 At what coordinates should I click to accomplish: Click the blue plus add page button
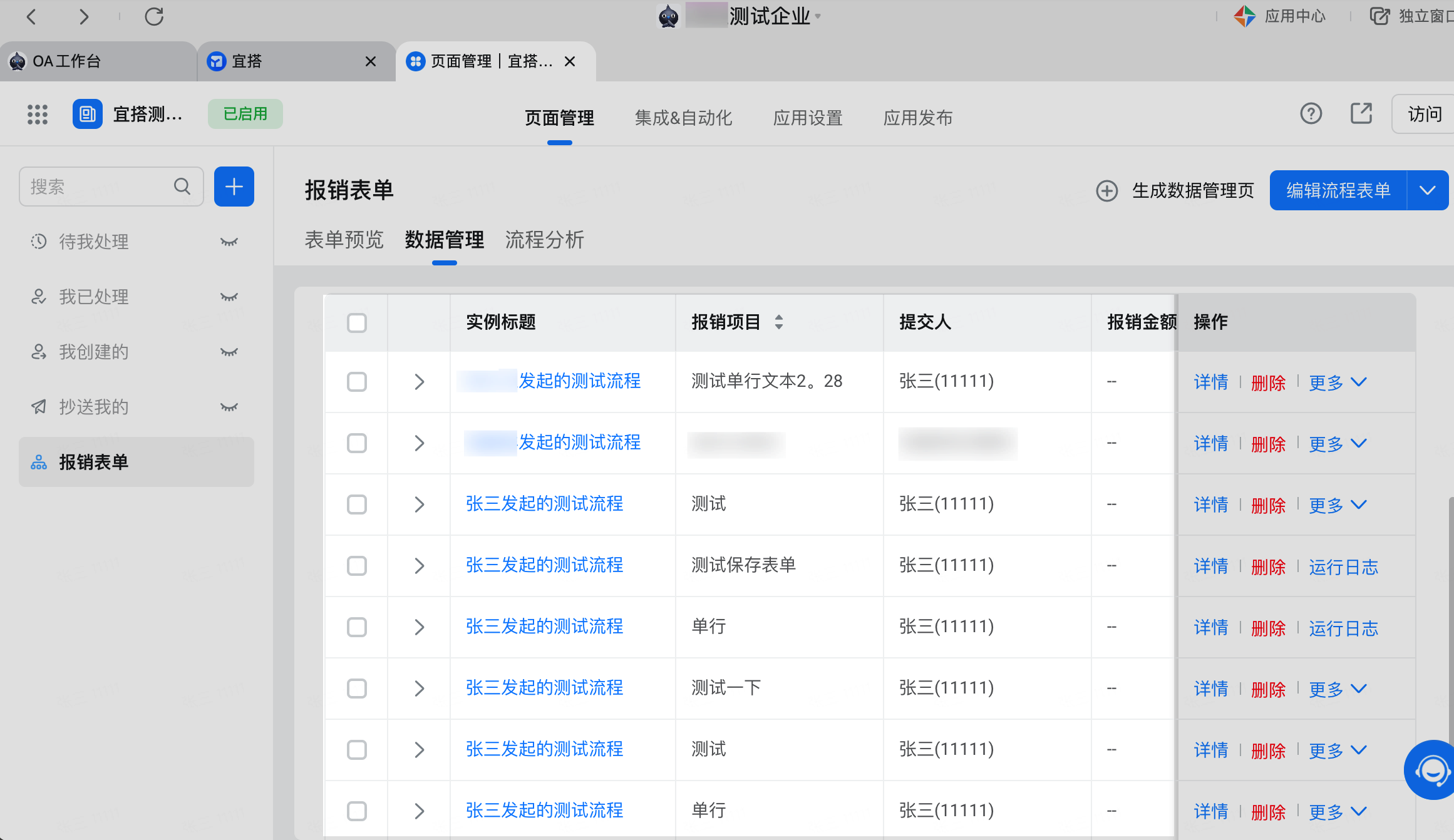(234, 187)
